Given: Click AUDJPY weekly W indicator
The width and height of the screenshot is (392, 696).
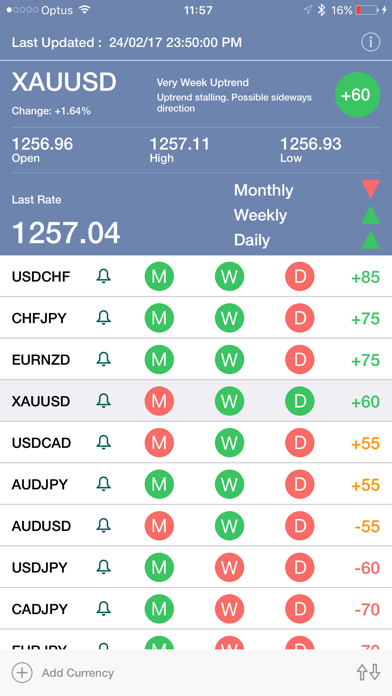Looking at the screenshot, I should [x=230, y=484].
